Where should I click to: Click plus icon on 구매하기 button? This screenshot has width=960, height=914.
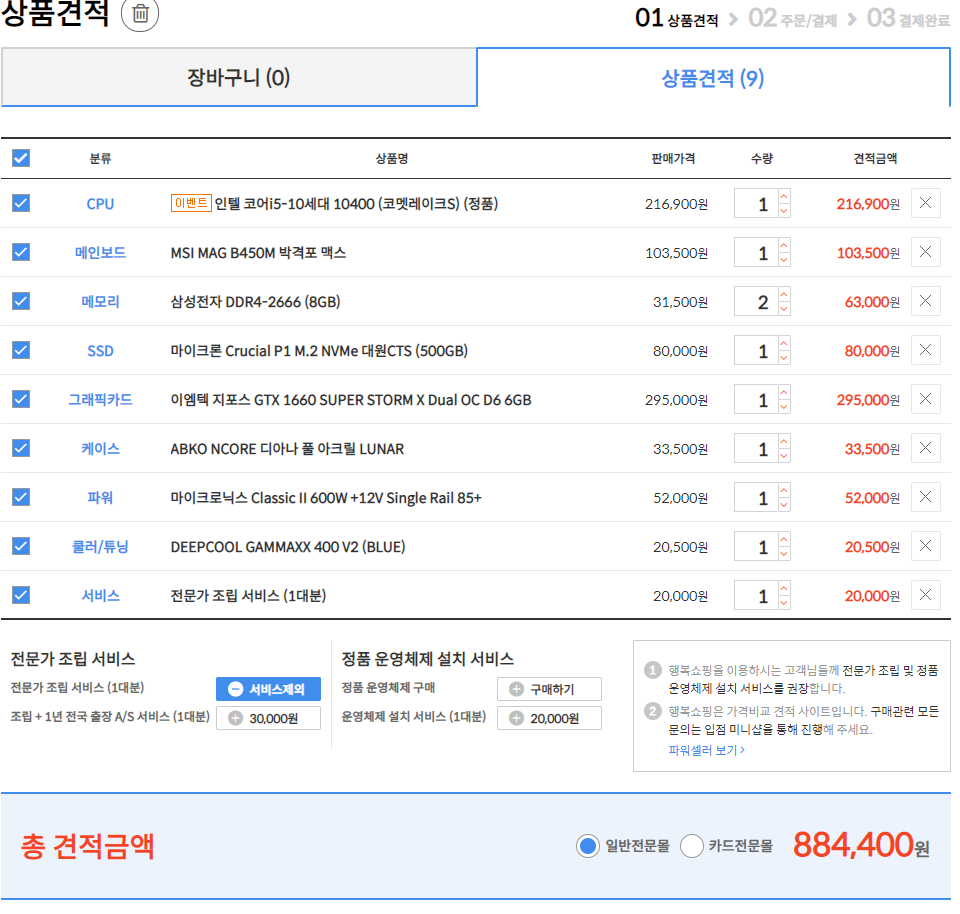point(516,689)
